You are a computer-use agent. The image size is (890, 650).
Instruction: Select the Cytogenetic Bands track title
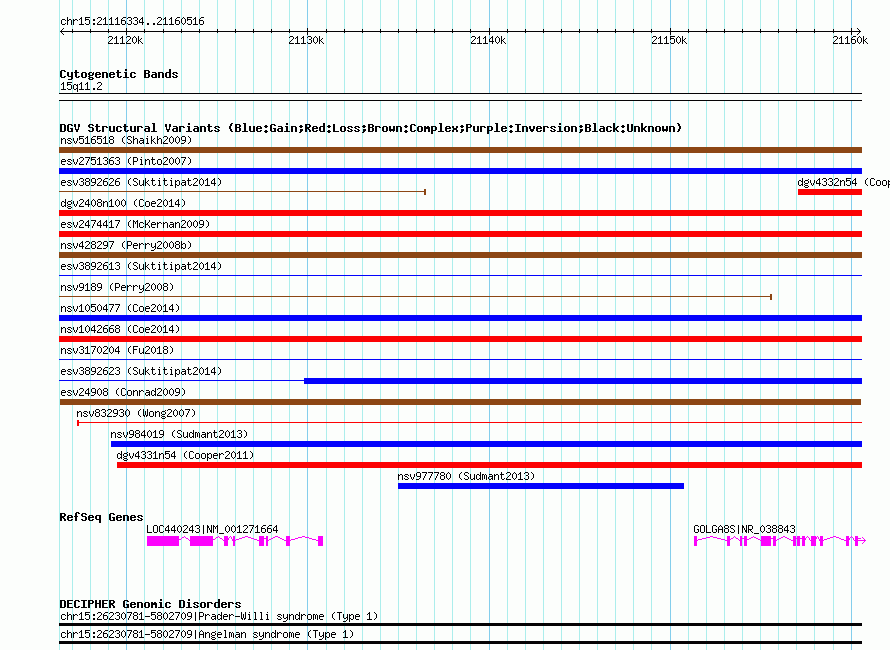coord(119,74)
